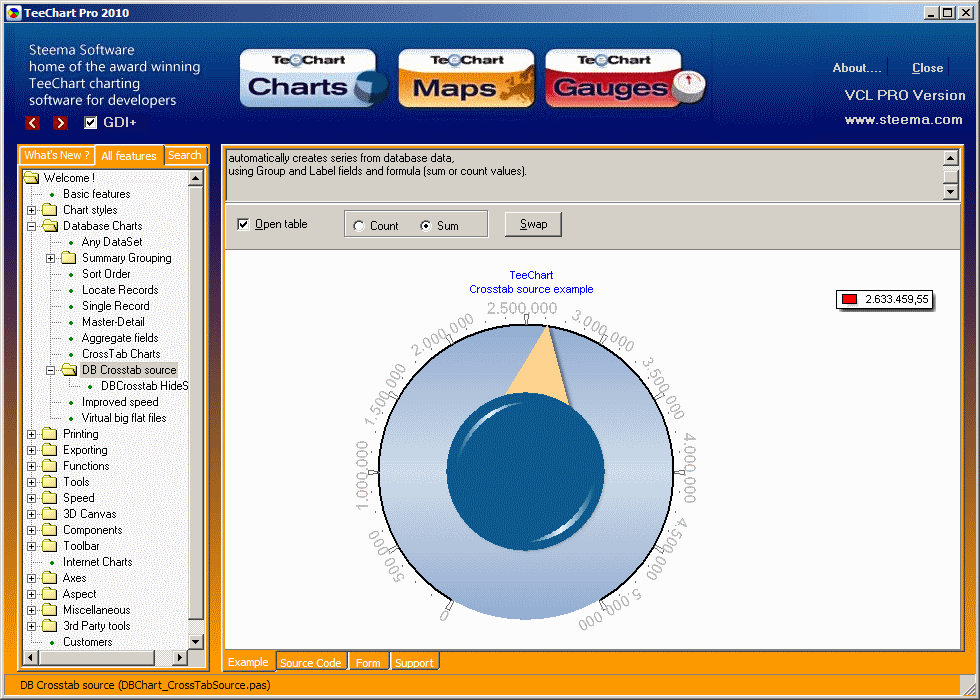Open the TeeChart Gauges banner
Viewport: 980px width, 700px height.
click(x=624, y=79)
